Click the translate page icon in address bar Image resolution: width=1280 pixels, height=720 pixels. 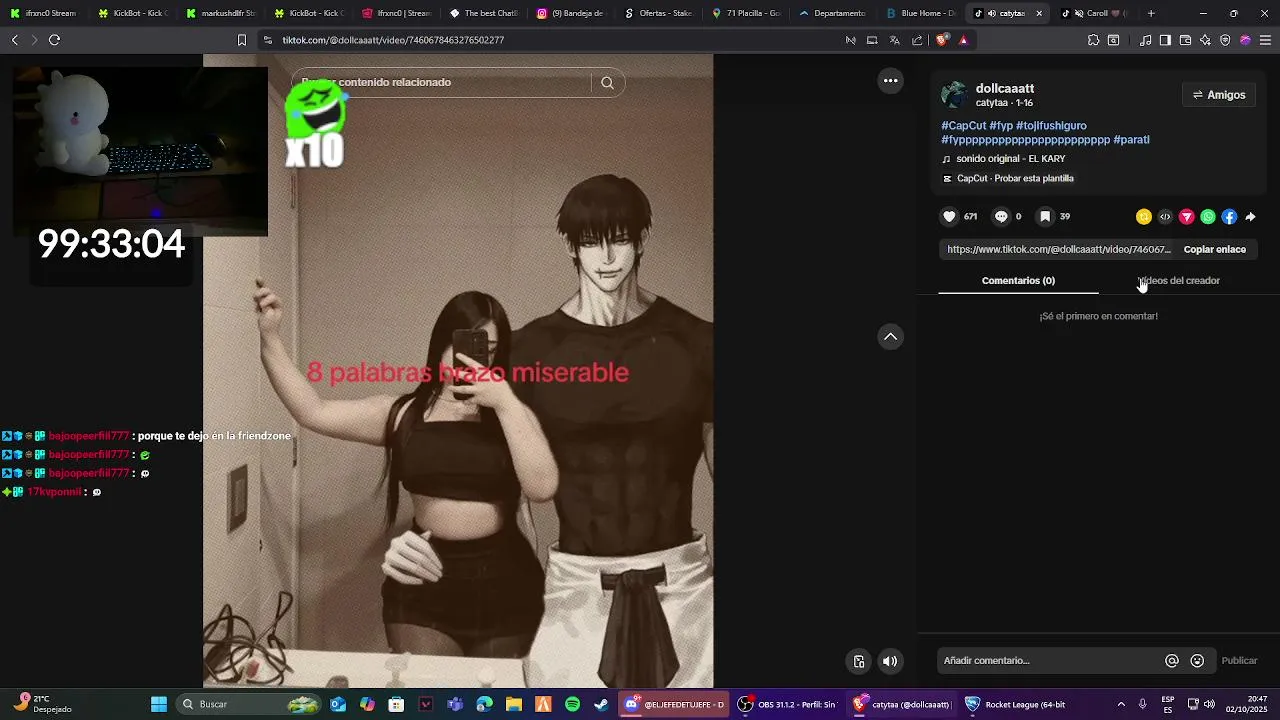[894, 40]
